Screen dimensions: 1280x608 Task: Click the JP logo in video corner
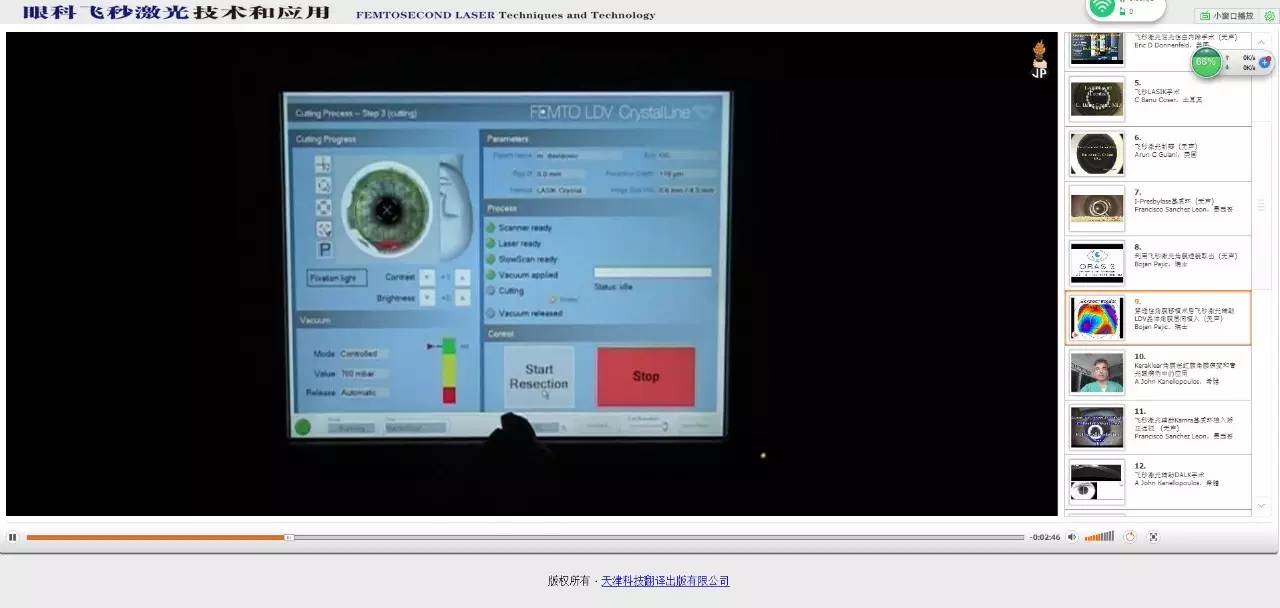1039,60
